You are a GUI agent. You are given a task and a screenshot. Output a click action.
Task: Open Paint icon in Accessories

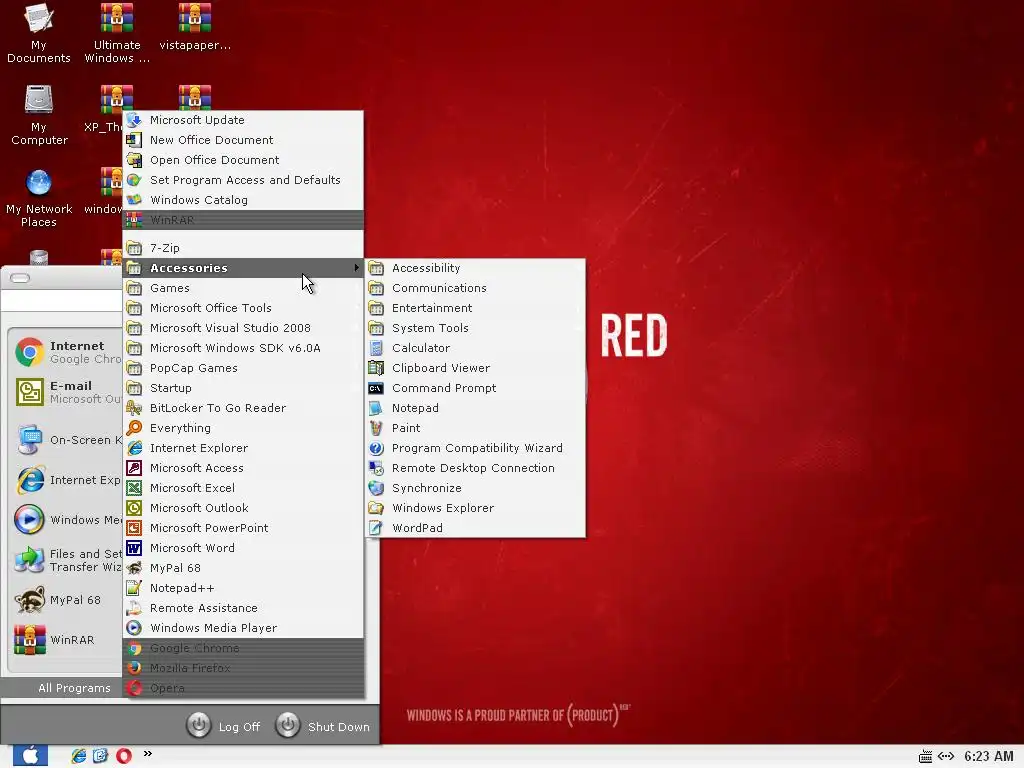coord(376,428)
